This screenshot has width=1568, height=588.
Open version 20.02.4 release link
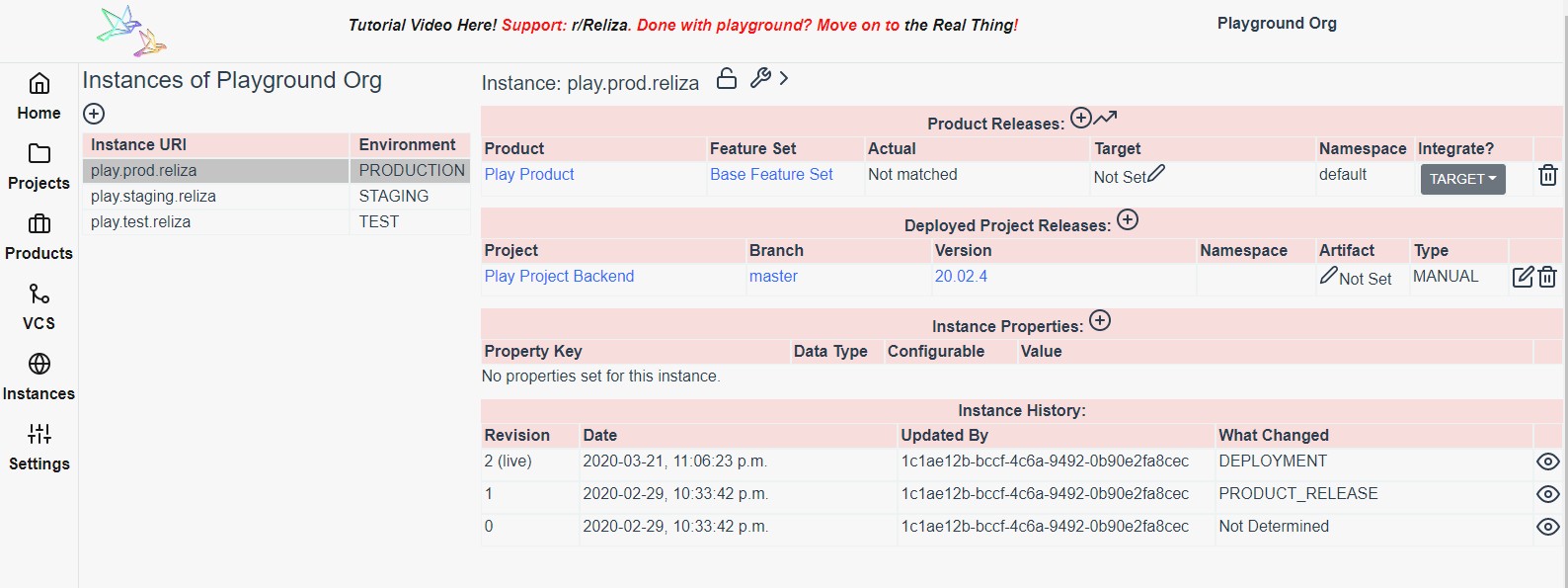point(961,277)
